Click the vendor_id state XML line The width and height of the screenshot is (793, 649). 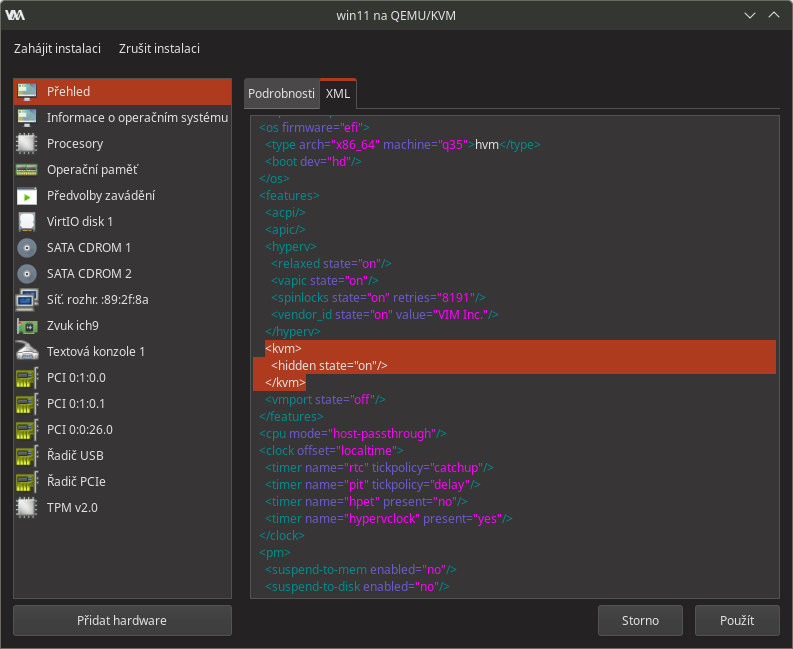[x=385, y=315]
